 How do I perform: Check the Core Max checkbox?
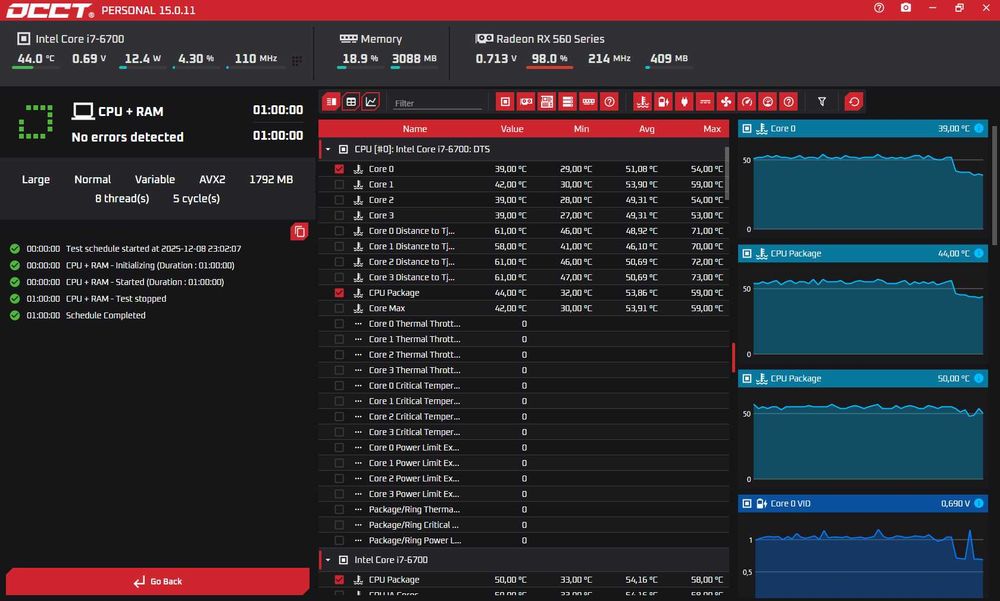click(x=339, y=308)
